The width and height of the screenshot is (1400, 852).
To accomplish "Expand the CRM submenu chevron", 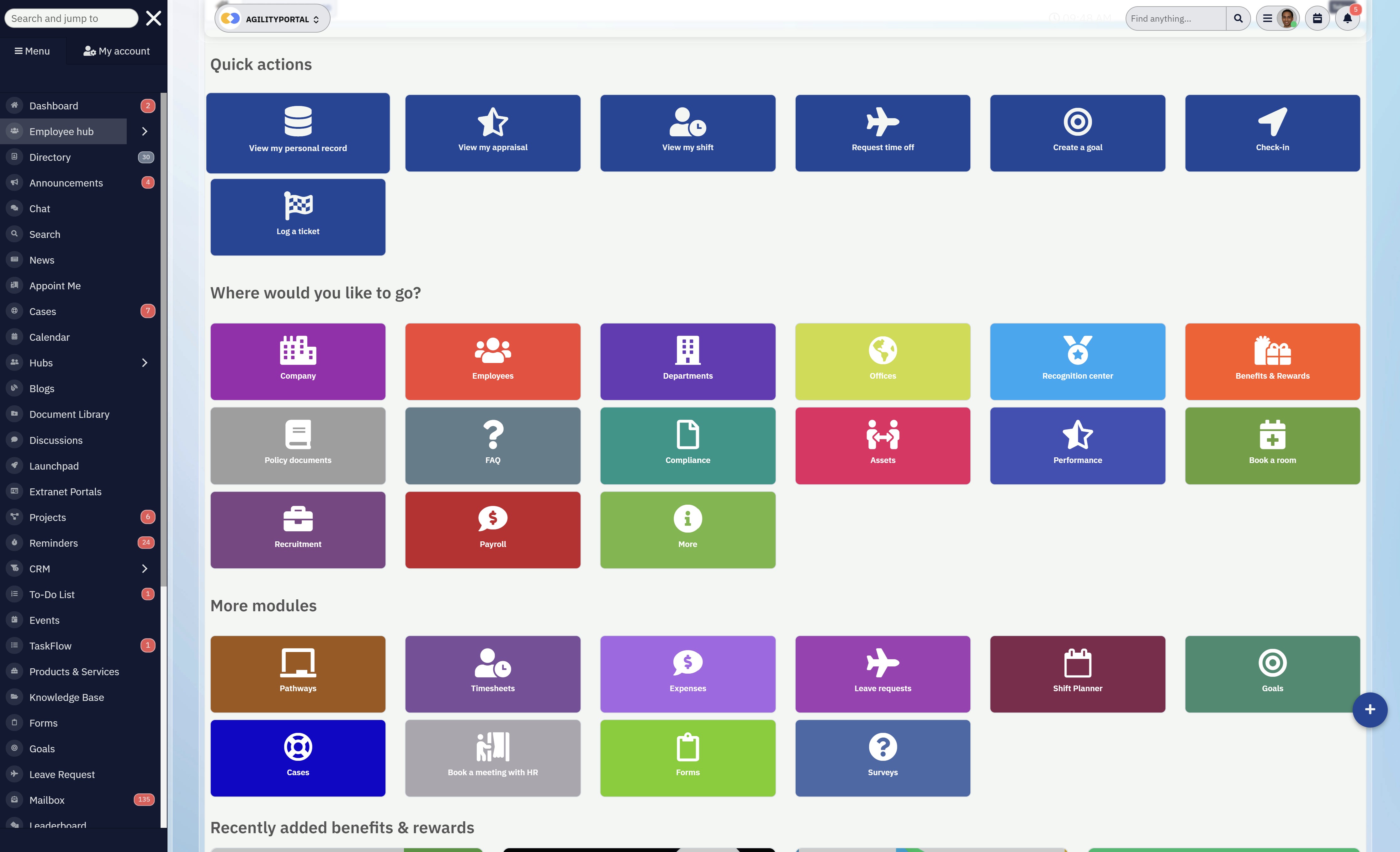I will [x=144, y=569].
